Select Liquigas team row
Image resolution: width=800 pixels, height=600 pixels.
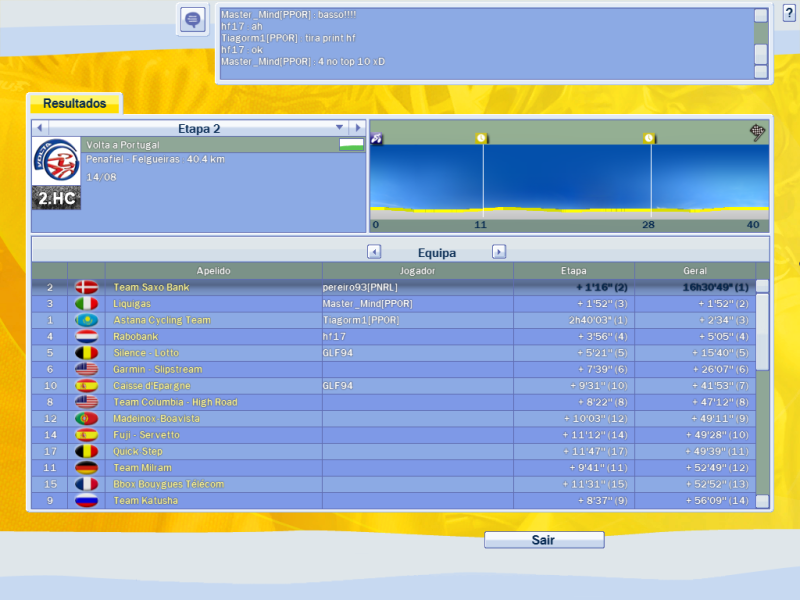pos(400,303)
